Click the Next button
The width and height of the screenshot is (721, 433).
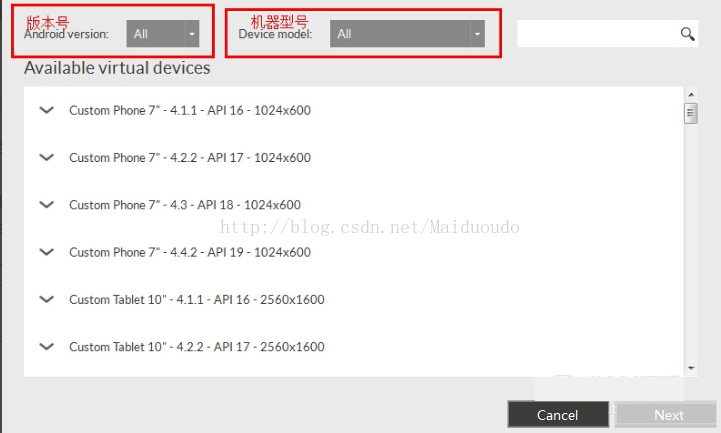669,415
